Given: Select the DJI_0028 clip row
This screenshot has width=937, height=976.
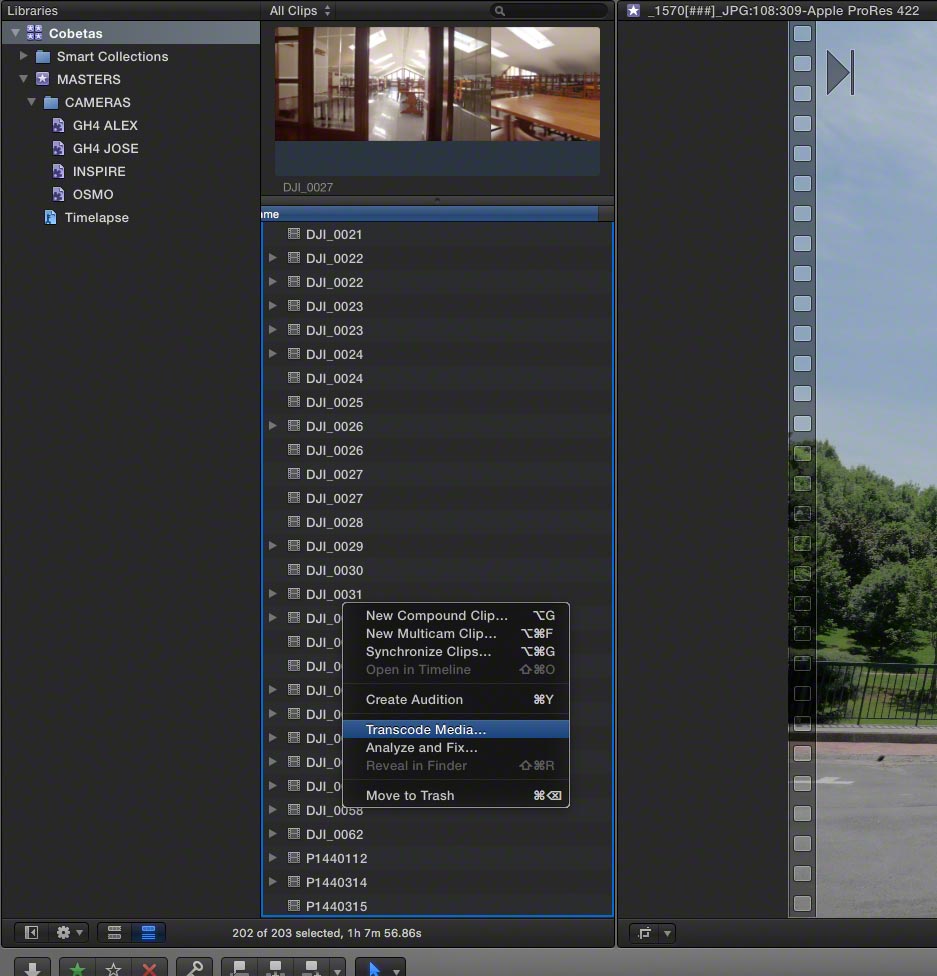Looking at the screenshot, I should [437, 522].
